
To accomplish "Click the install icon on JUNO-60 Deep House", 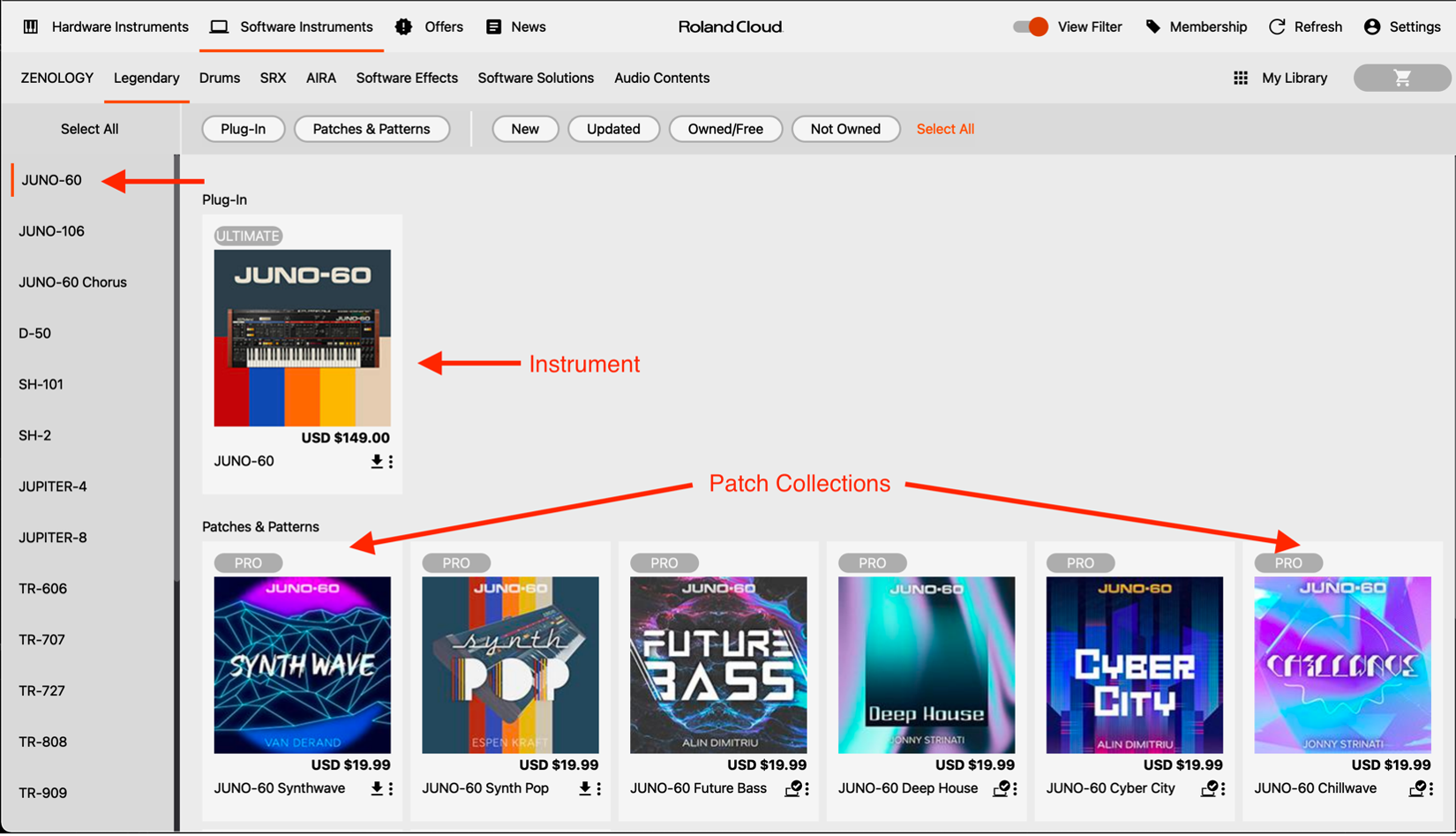I will tap(1000, 788).
